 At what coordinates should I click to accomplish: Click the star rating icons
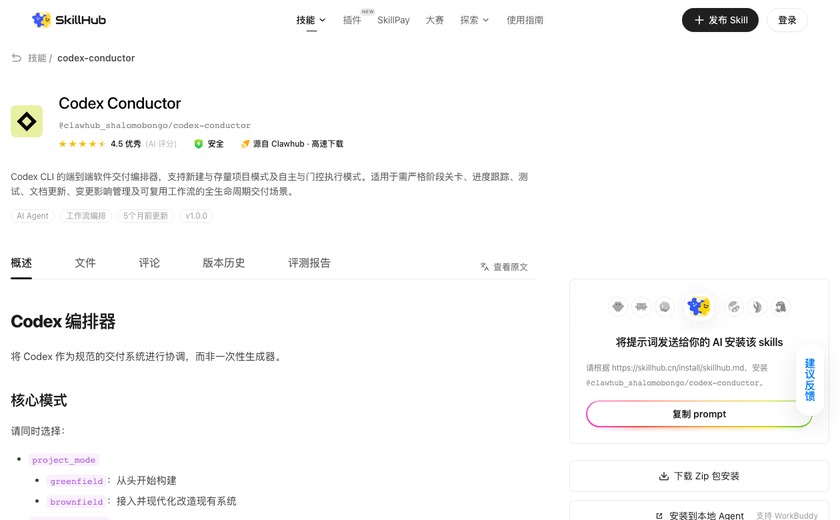coord(82,144)
